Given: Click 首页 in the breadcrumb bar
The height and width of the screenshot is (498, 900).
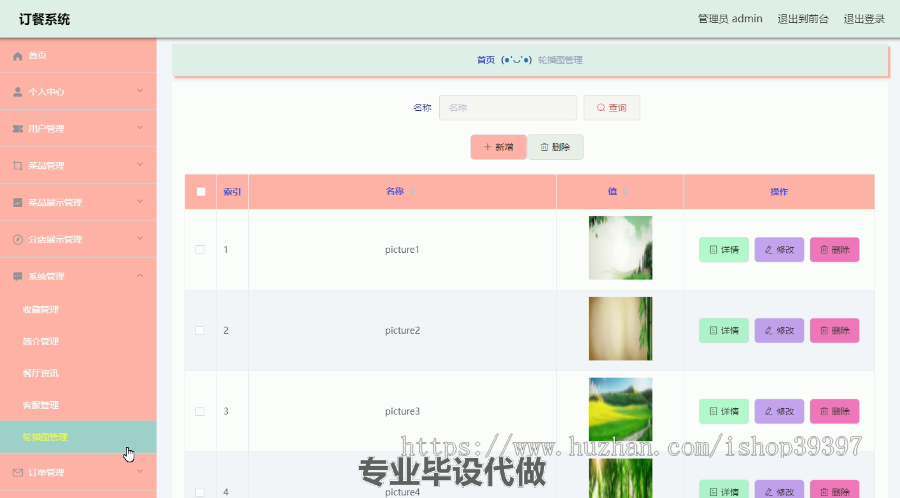Looking at the screenshot, I should click(486, 60).
